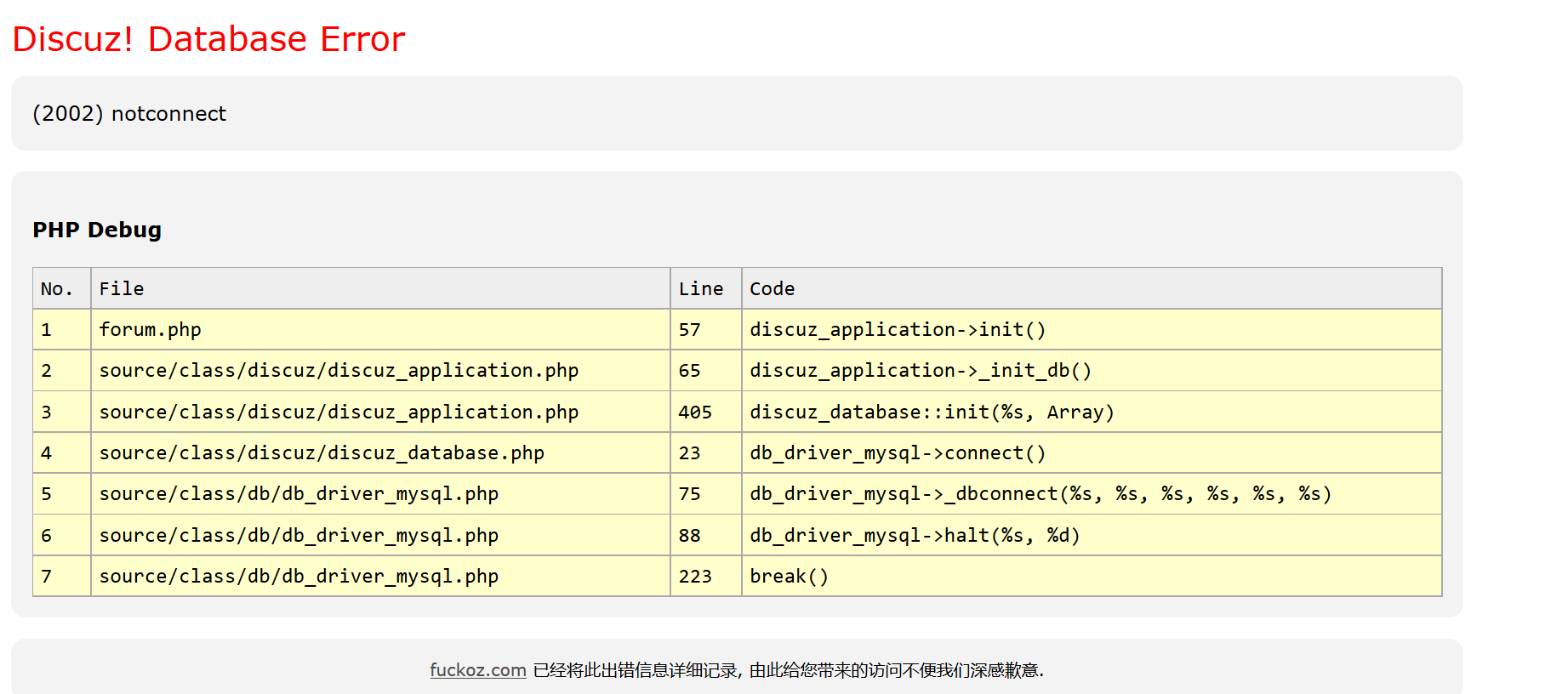Click db_driver_mysql.php file cell in row 7

pos(380,577)
